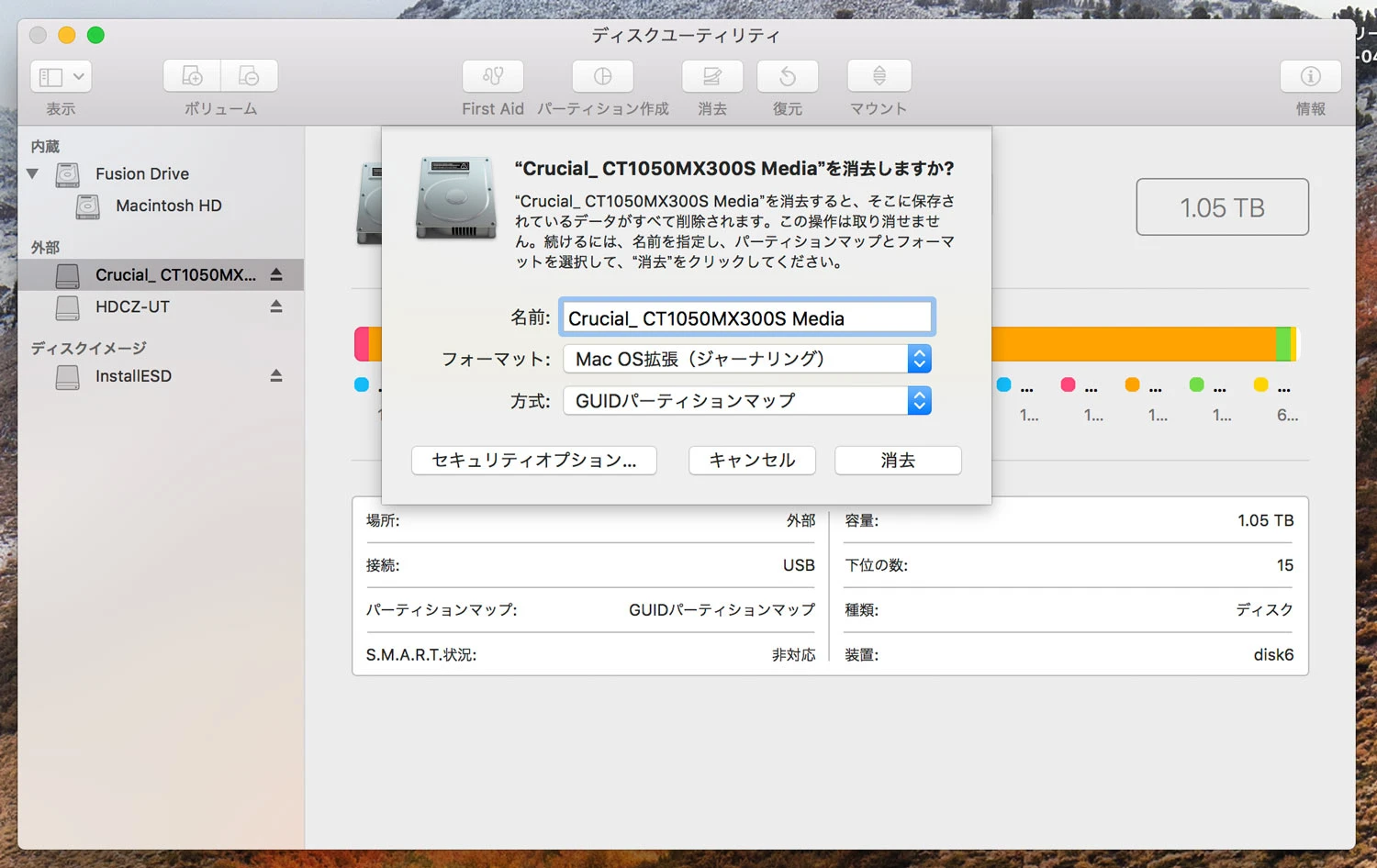Click the remove volume toolbar icon
The width and height of the screenshot is (1377, 868).
249,76
